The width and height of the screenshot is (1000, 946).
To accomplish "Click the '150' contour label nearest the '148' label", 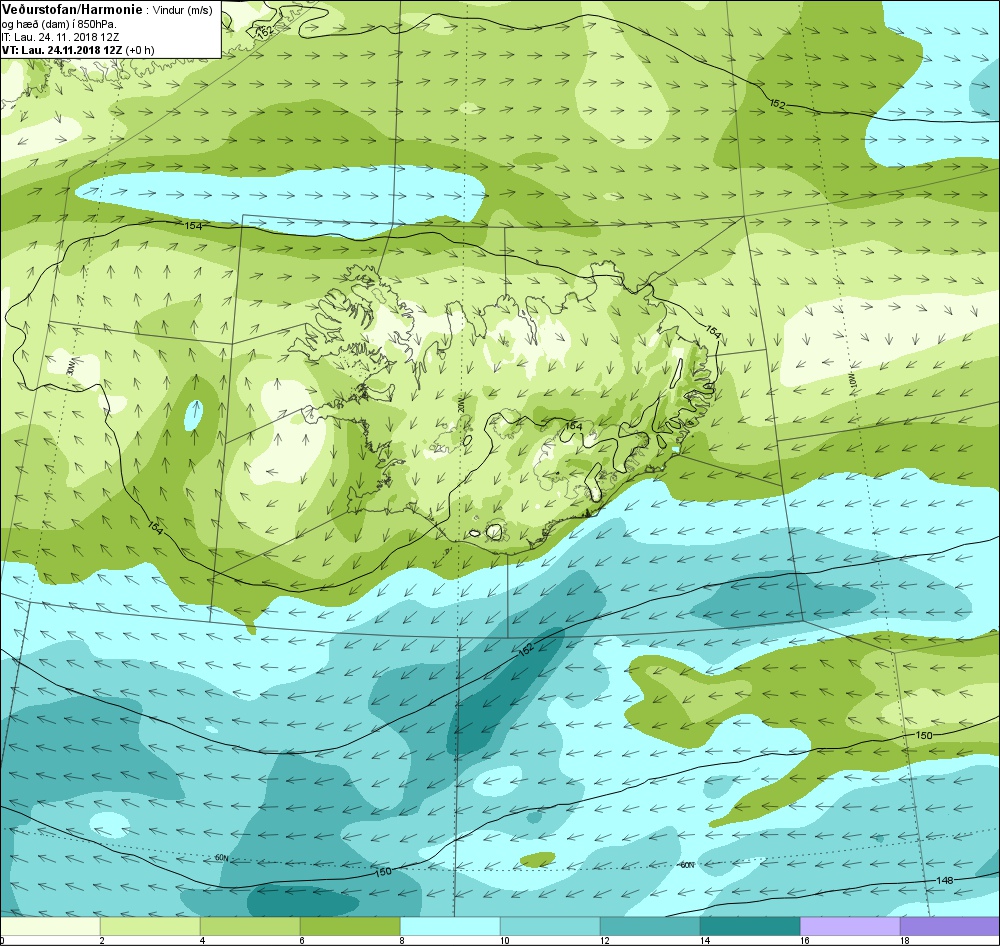I will click(923, 735).
